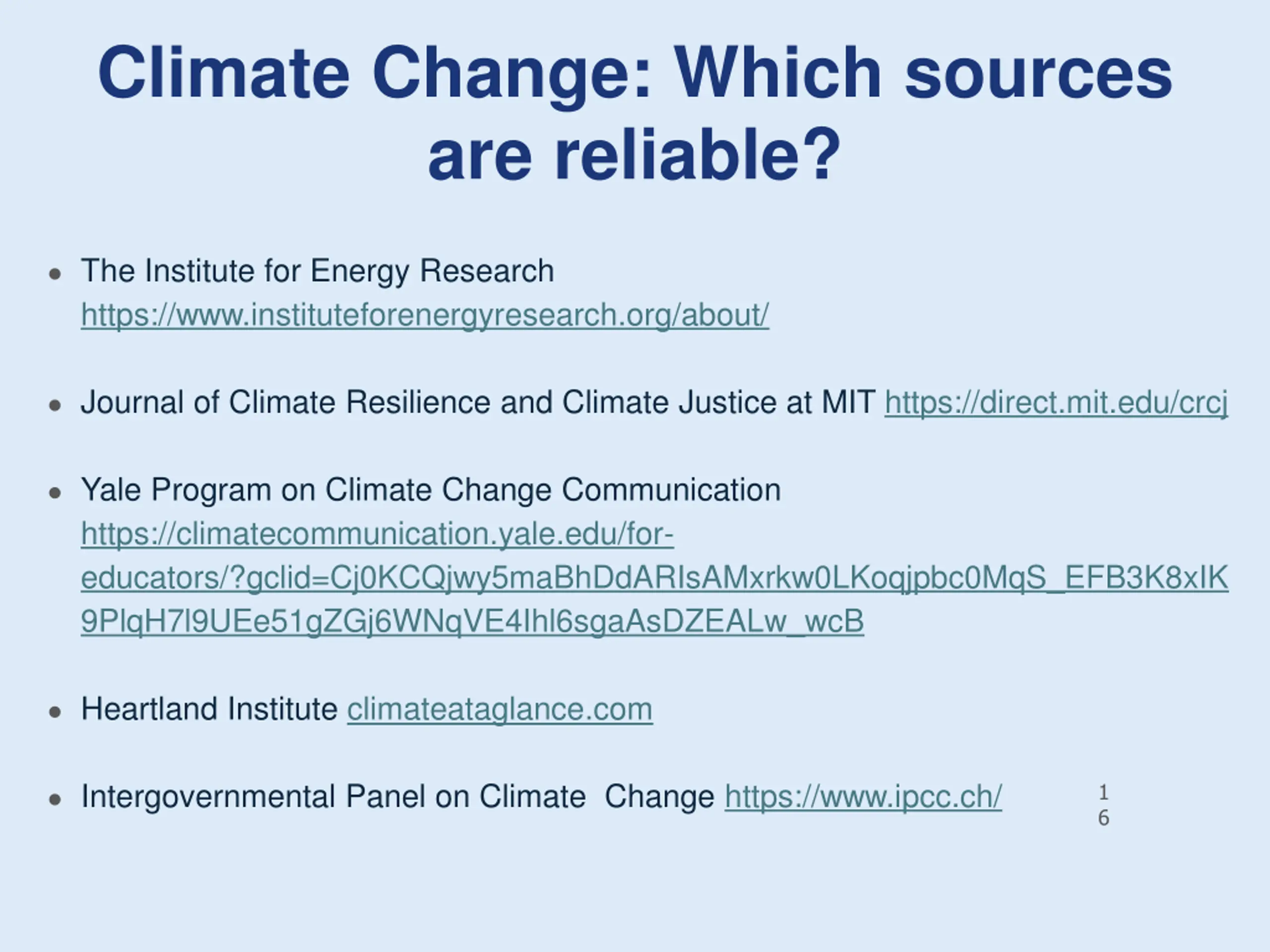1270x952 pixels.
Task: Select 'Yale Program on Climate Change Communication' text
Action: click(x=431, y=490)
